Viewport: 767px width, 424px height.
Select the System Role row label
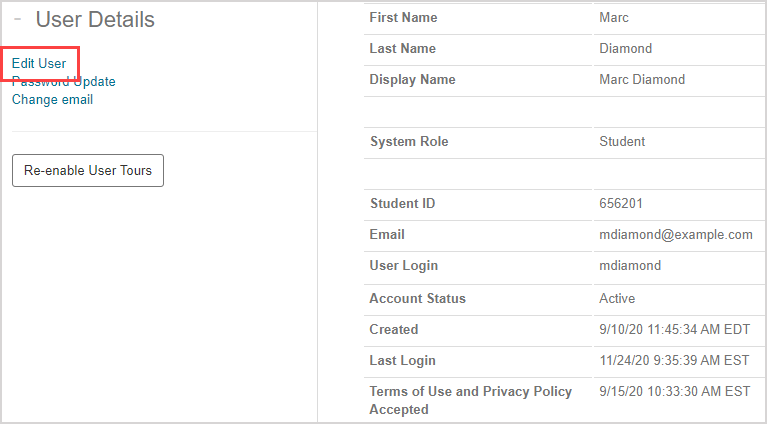click(409, 142)
